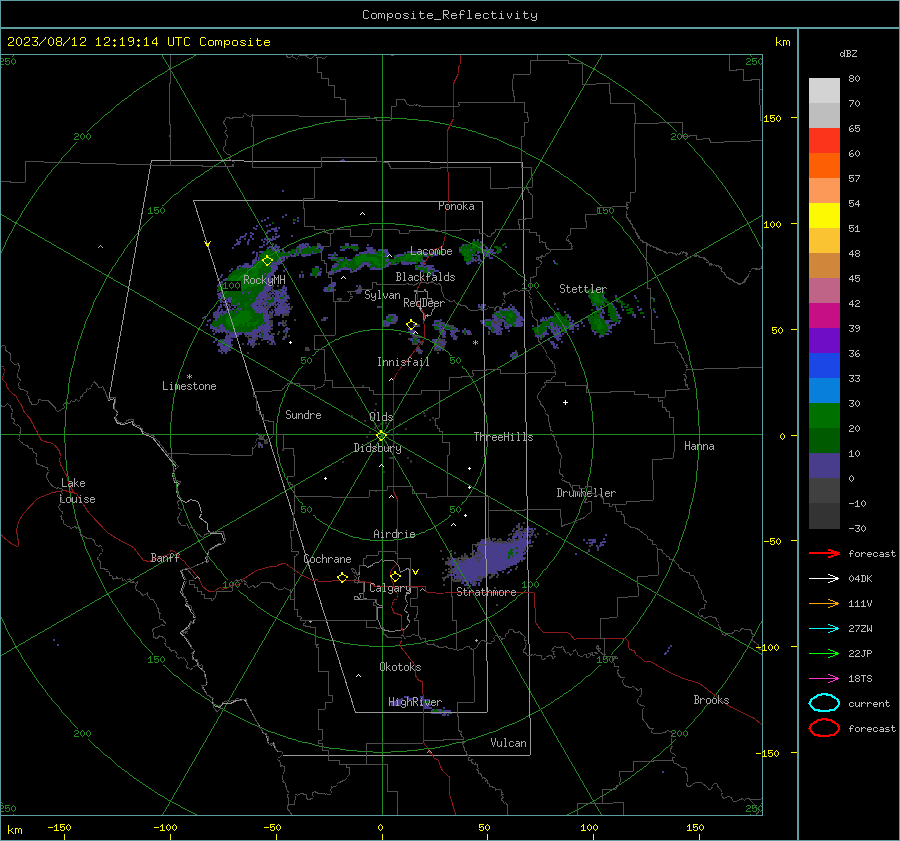Screen dimensions: 900x841
Task: Click the Olds label
Action: click(381, 417)
